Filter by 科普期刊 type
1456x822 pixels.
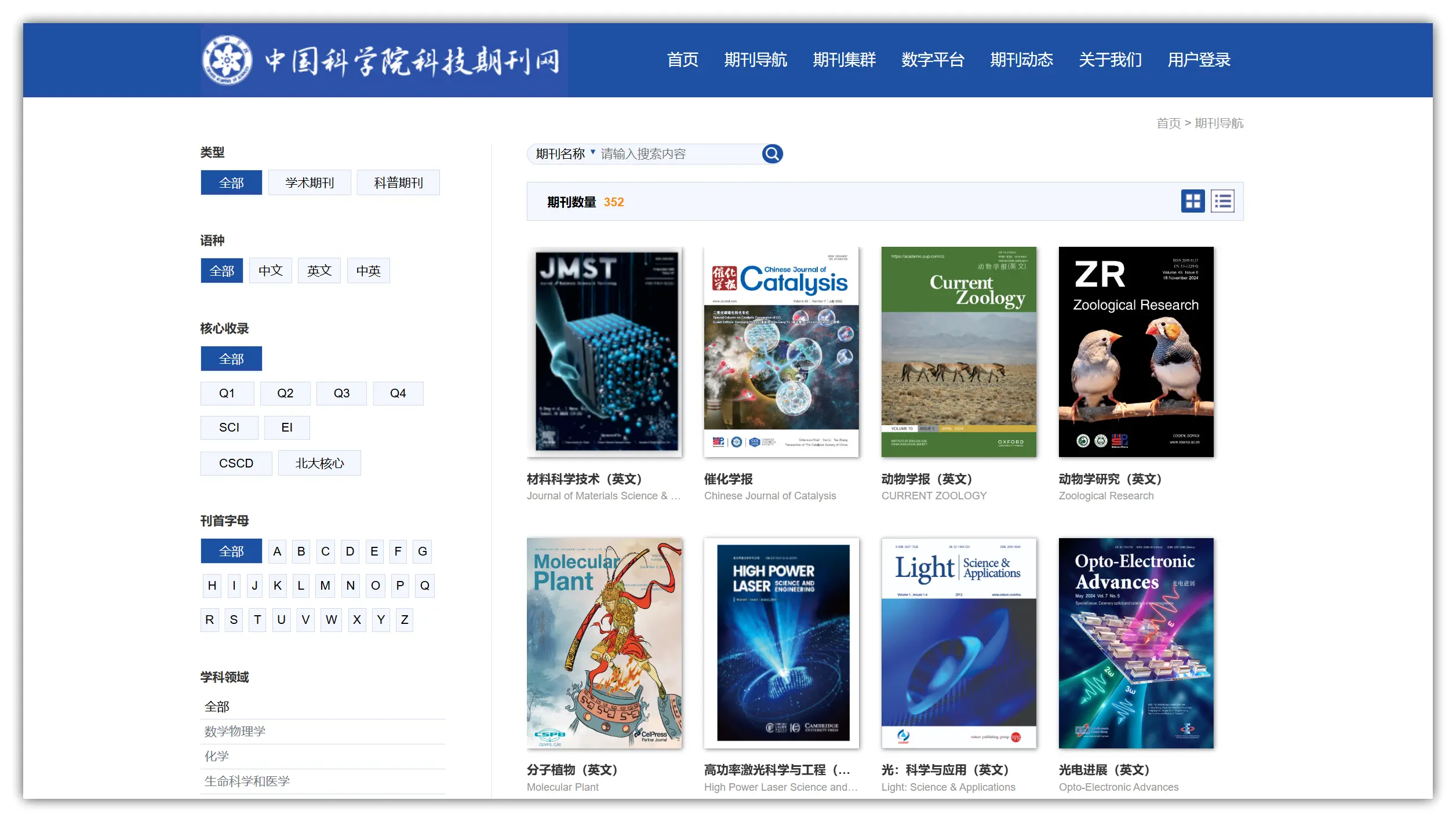point(398,182)
